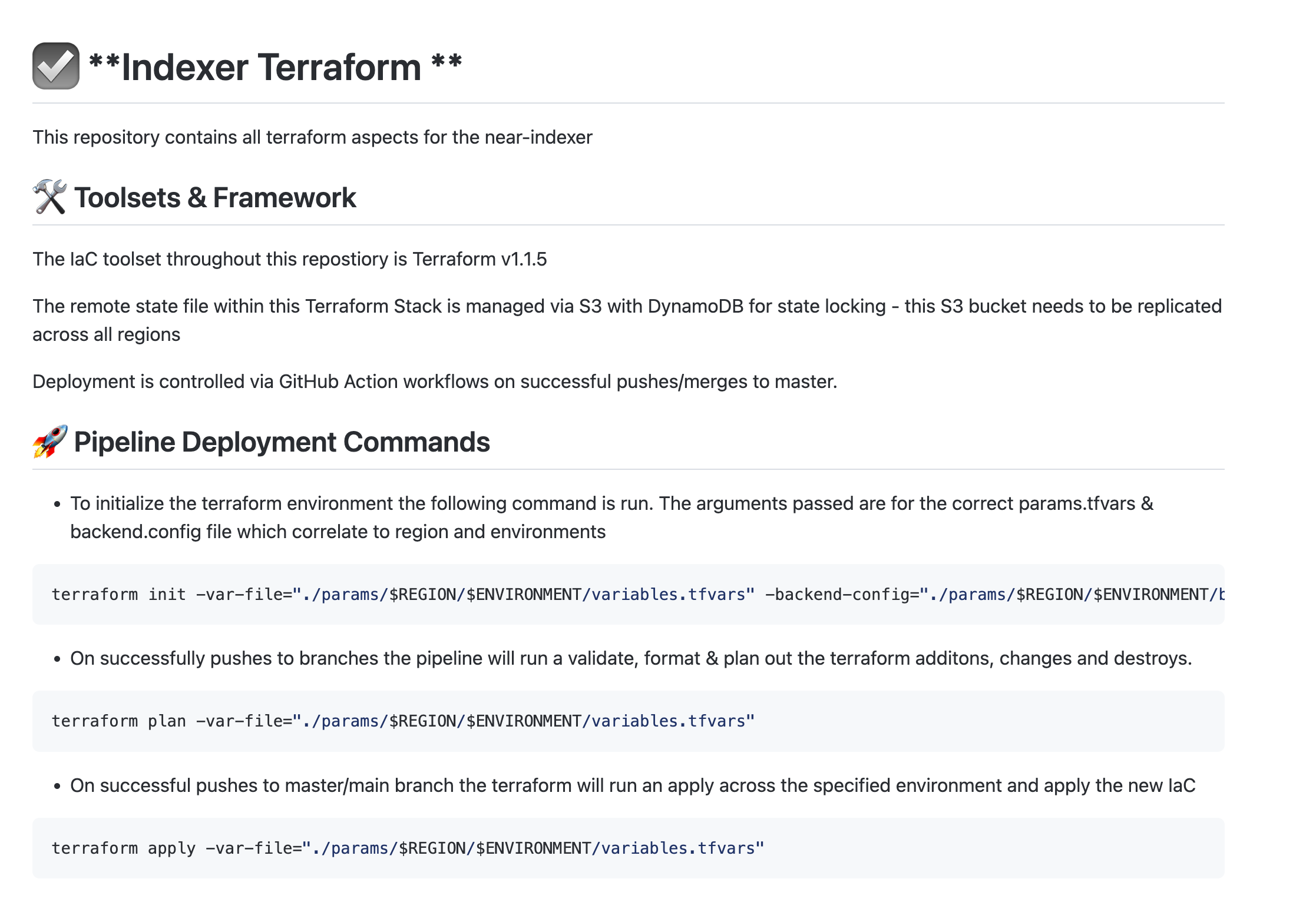Click bullet marker before 'On successful pushes to master'
This screenshot has width=1316, height=902.
(x=57, y=786)
